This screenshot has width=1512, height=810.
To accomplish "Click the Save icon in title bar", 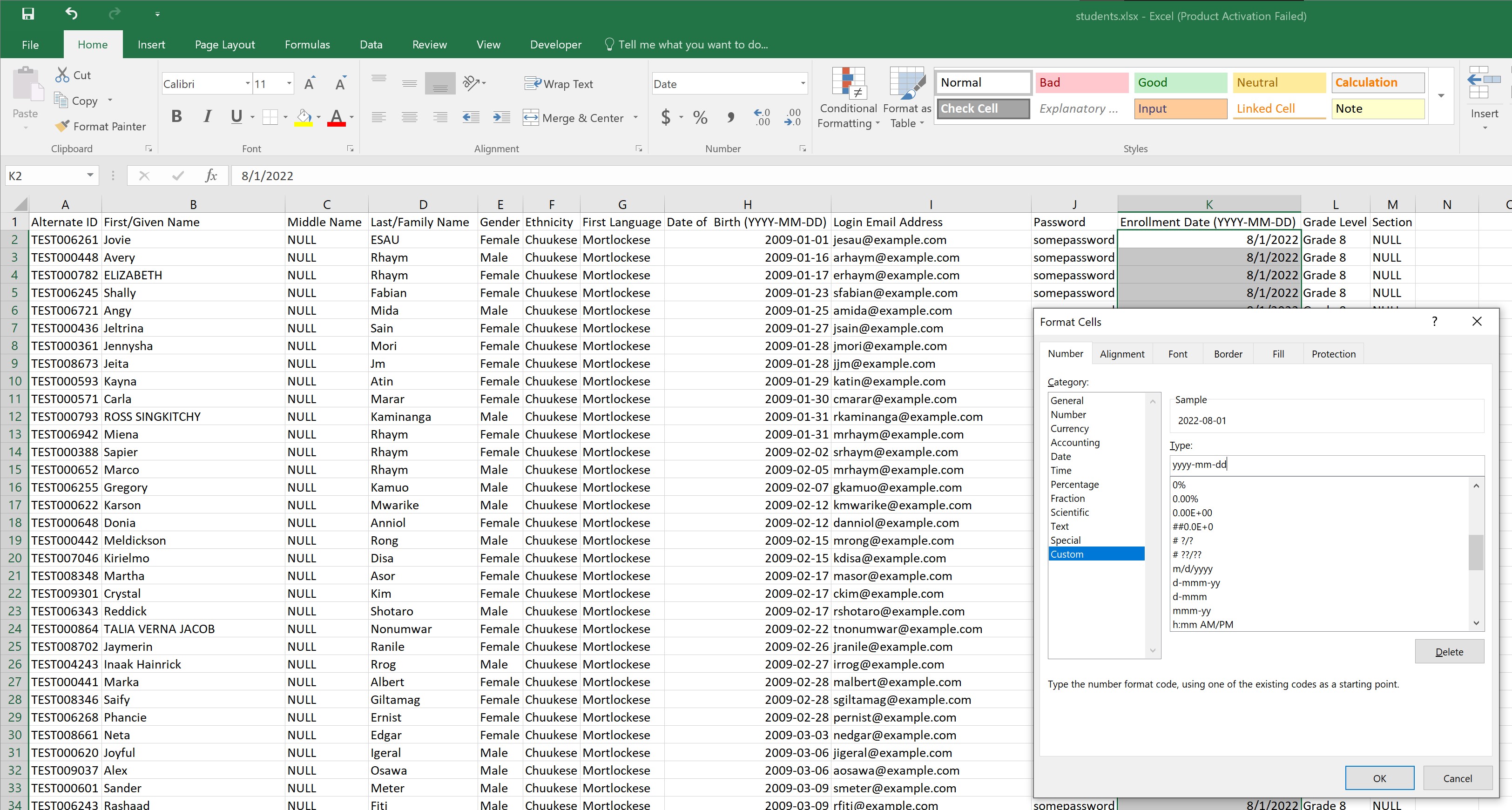I will click(x=27, y=13).
